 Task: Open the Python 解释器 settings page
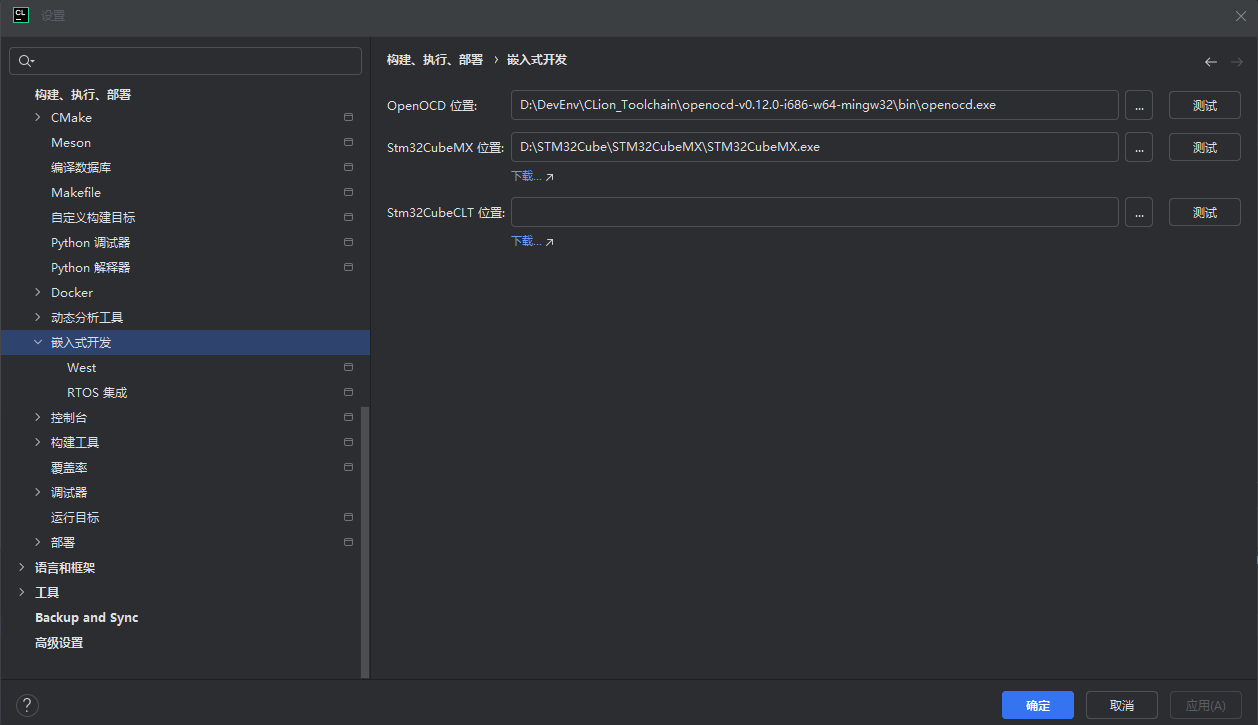91,267
